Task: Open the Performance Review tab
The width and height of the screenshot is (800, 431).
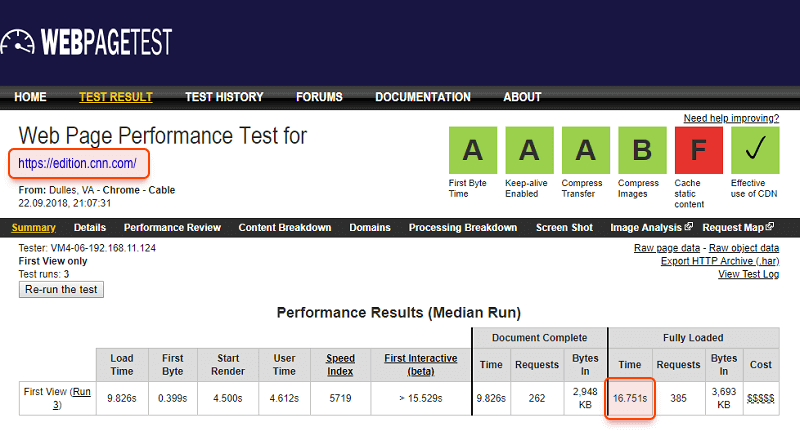Action: [172, 227]
